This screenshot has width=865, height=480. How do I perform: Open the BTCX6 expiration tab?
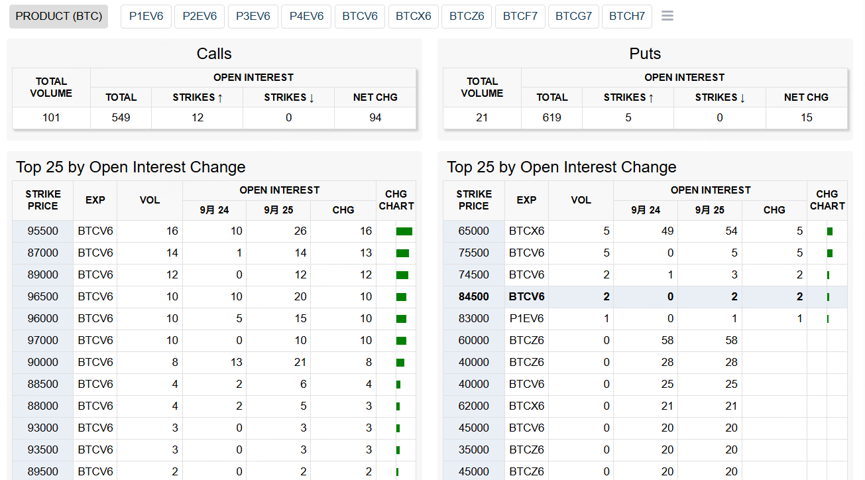click(413, 16)
